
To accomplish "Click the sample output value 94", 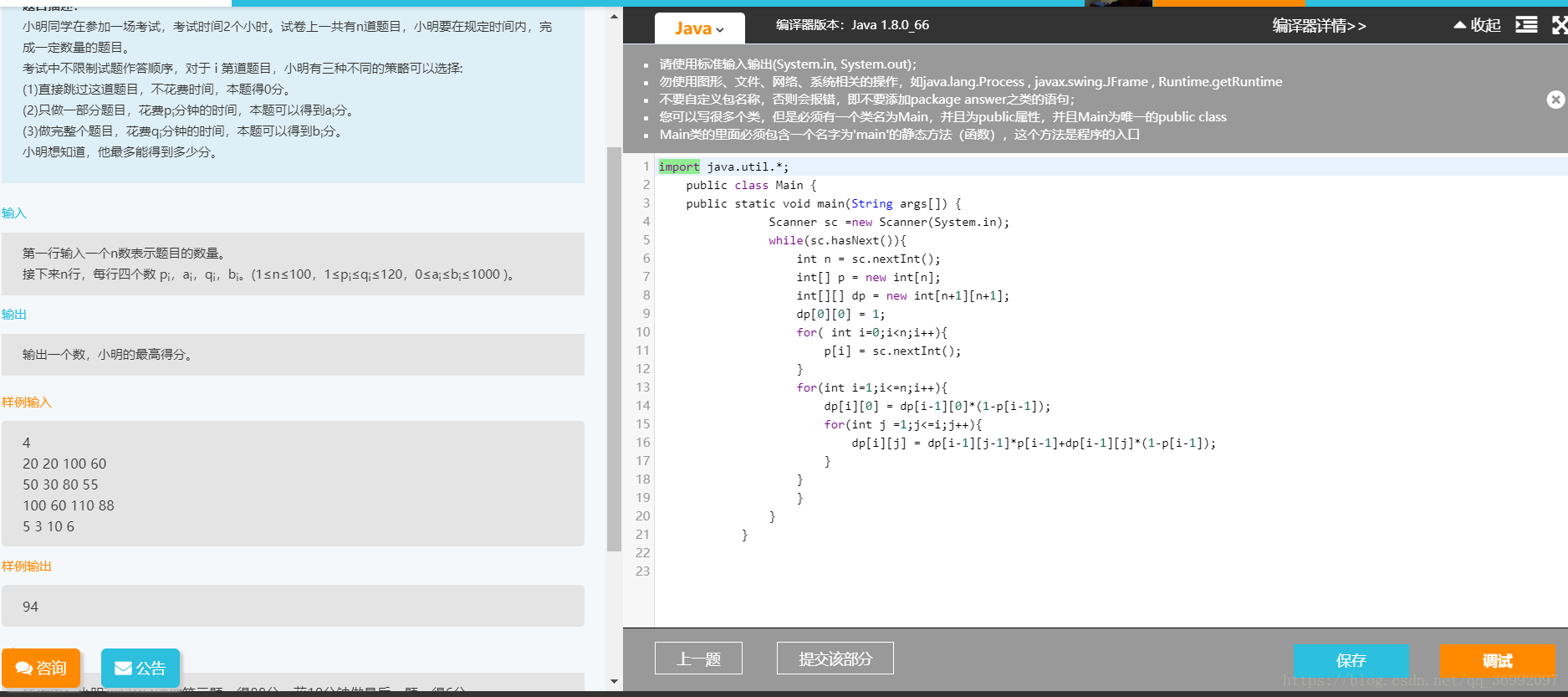I will point(30,607).
